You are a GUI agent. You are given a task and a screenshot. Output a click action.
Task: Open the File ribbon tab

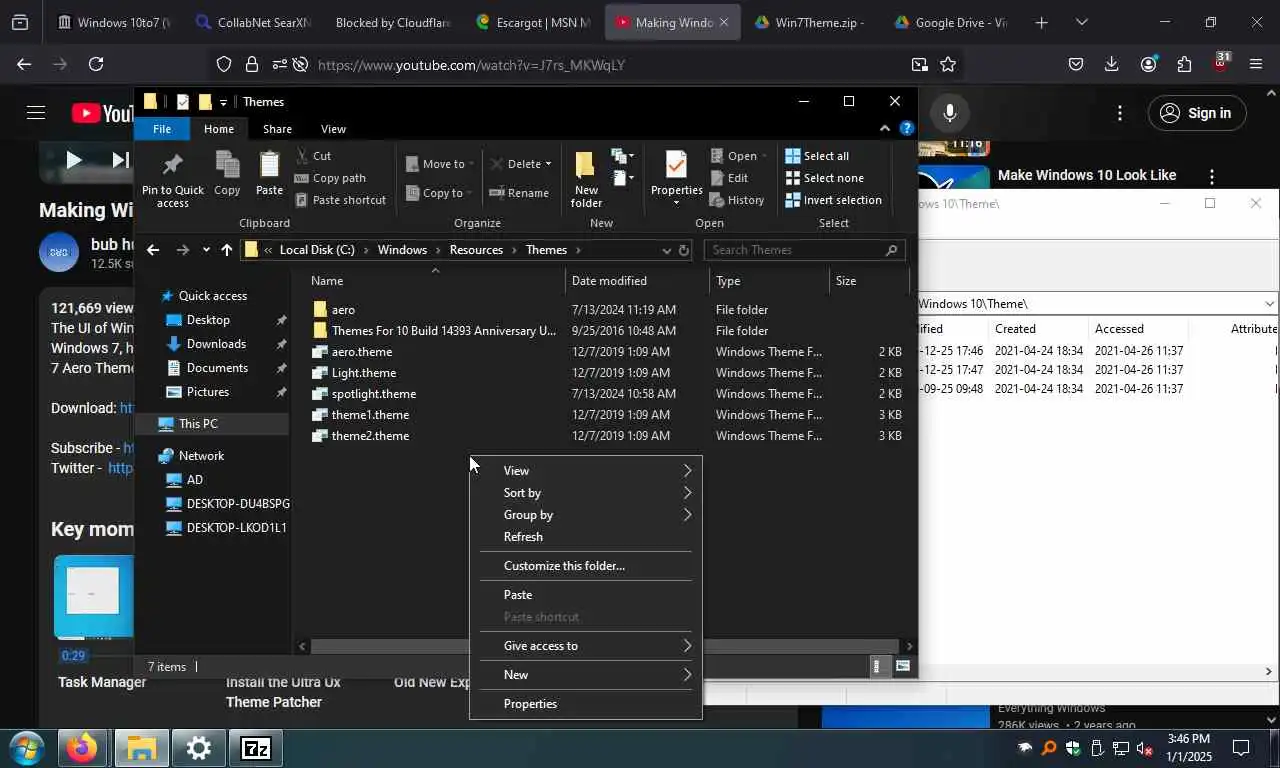click(x=161, y=129)
